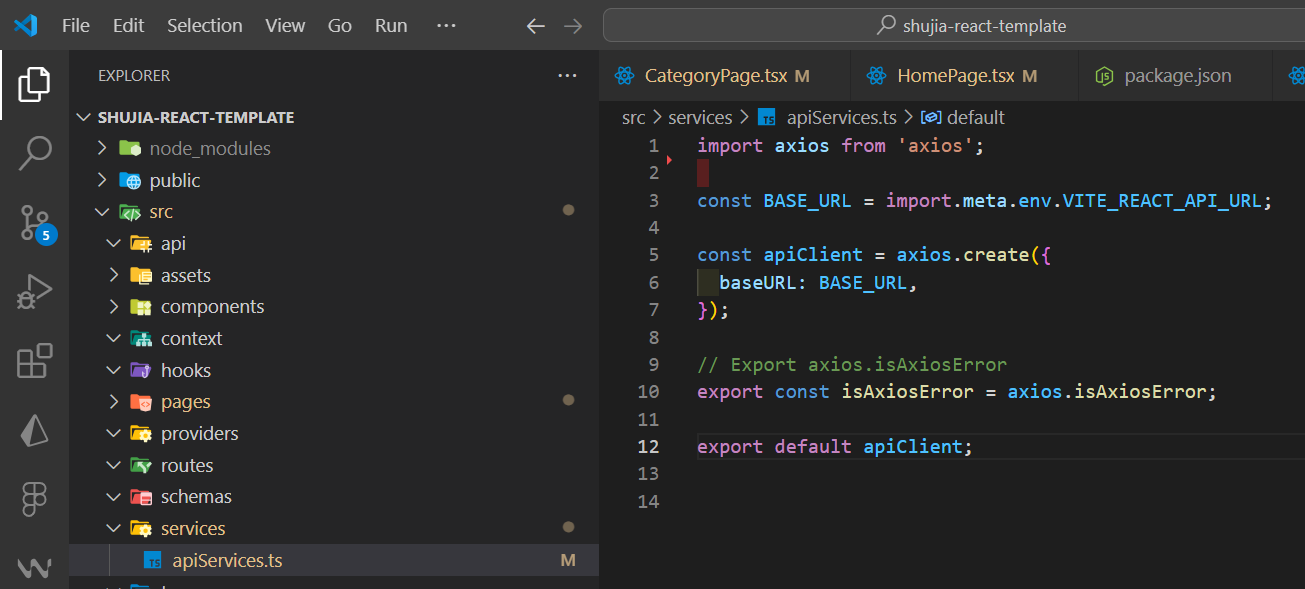Open the Explorer view in the activity bar
The width and height of the screenshot is (1305, 589).
coord(34,84)
